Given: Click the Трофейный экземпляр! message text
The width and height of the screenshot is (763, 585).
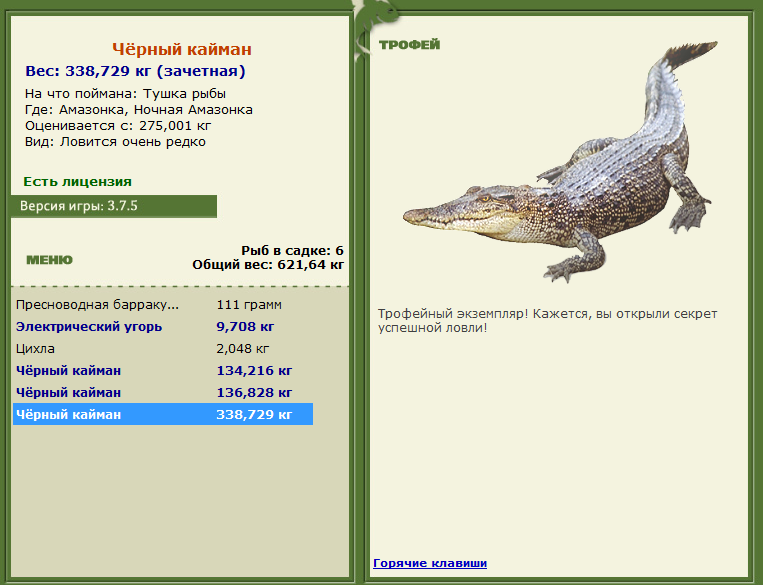Looking at the screenshot, I should pos(547,320).
